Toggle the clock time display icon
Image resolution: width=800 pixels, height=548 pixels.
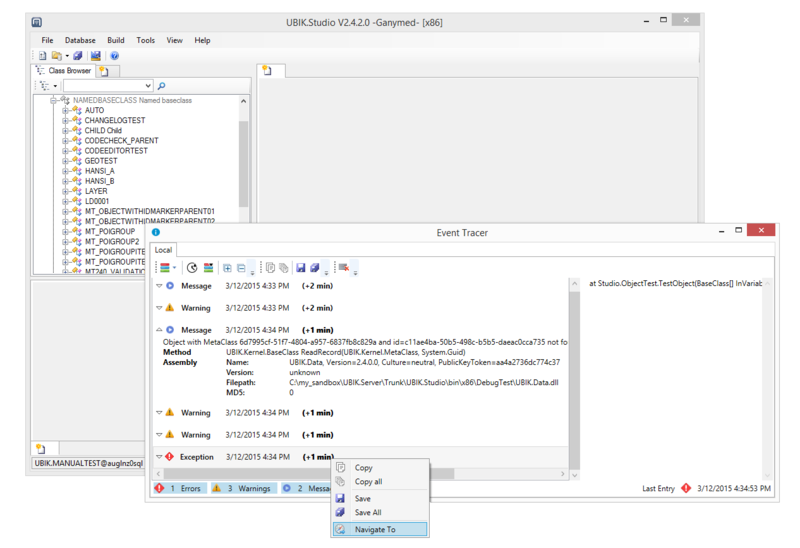(x=192, y=268)
